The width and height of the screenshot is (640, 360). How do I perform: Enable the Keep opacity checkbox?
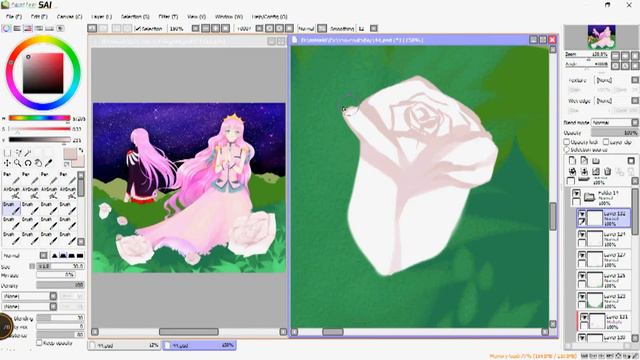[39, 343]
